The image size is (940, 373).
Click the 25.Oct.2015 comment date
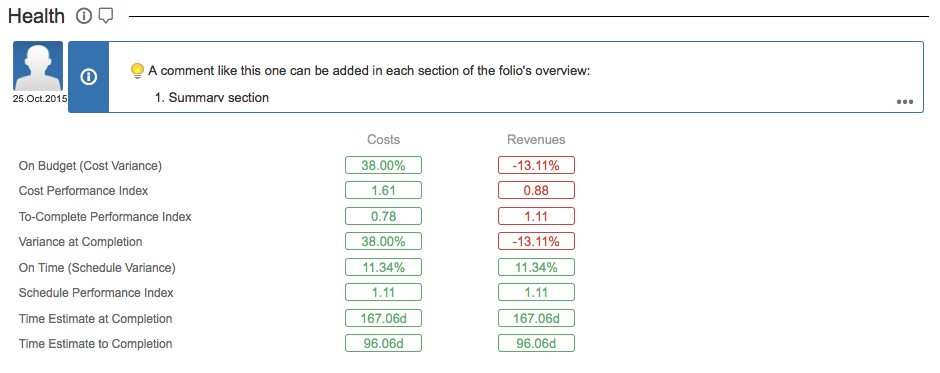pyautogui.click(x=40, y=99)
